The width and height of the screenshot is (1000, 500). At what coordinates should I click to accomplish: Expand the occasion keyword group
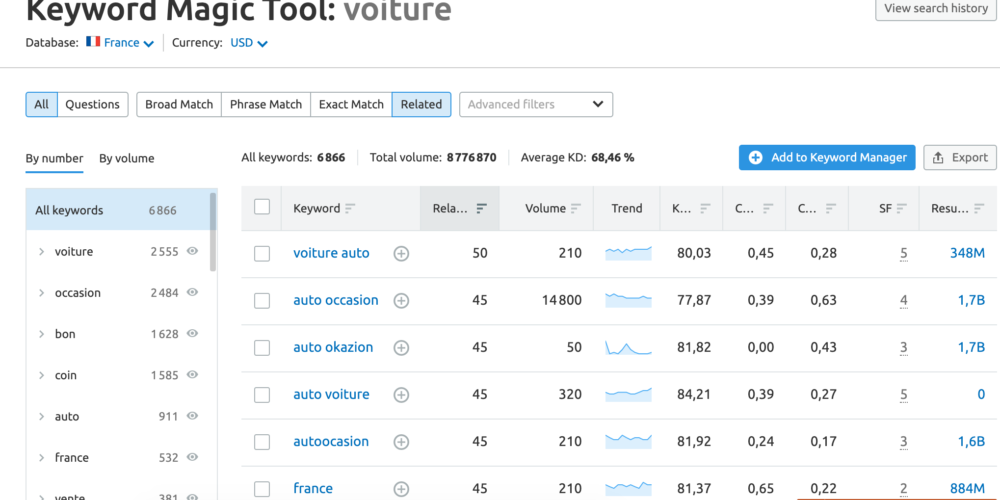tap(41, 293)
